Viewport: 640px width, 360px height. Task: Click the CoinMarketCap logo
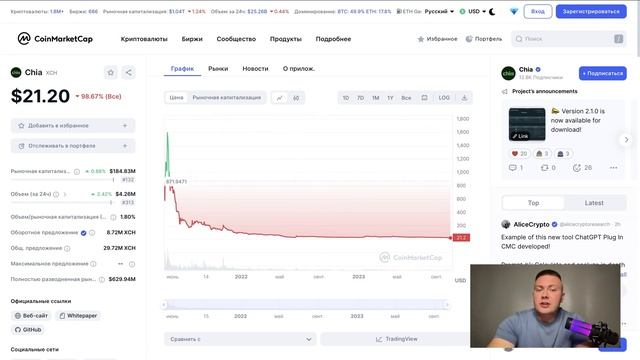pyautogui.click(x=55, y=39)
